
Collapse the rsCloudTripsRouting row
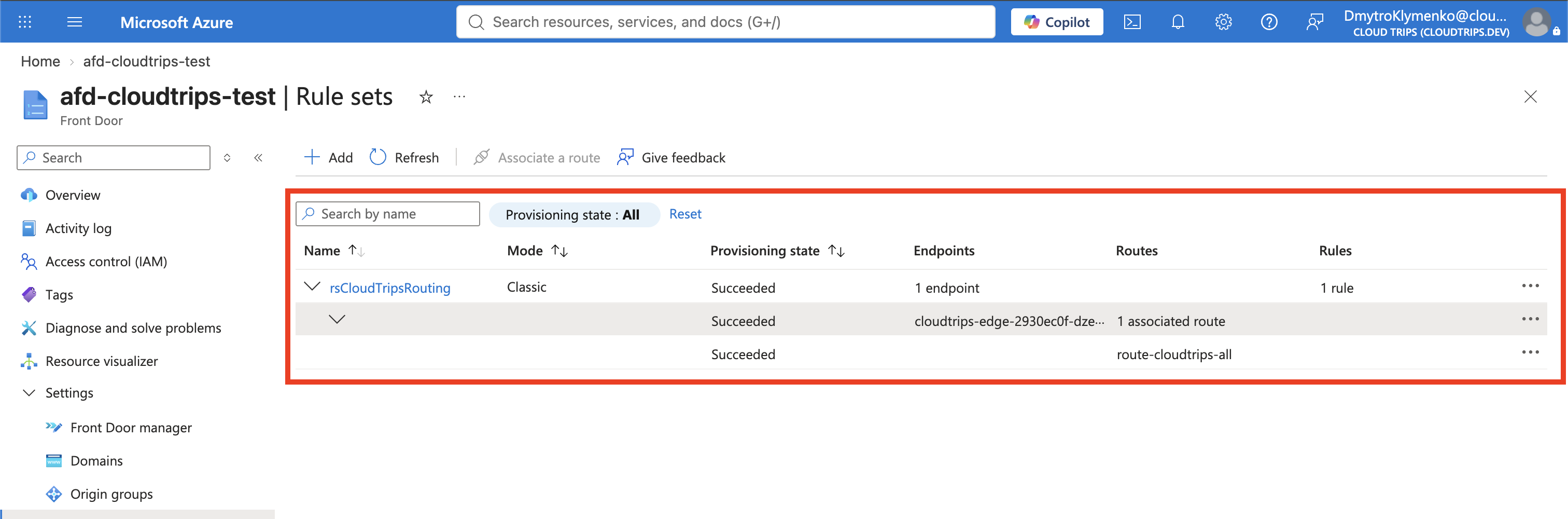click(x=312, y=286)
